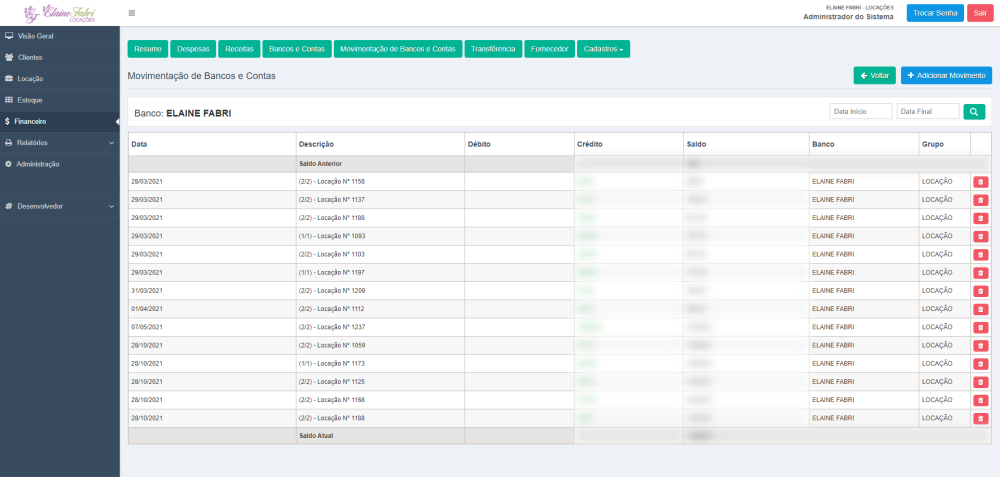Focus the Data Final field

click(x=928, y=112)
